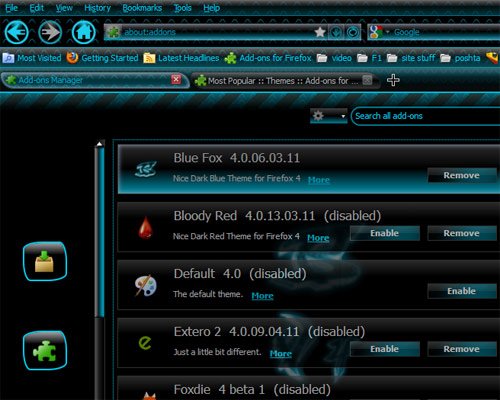Click the reload button in address bar
The height and width of the screenshot is (400, 500).
tap(353, 32)
